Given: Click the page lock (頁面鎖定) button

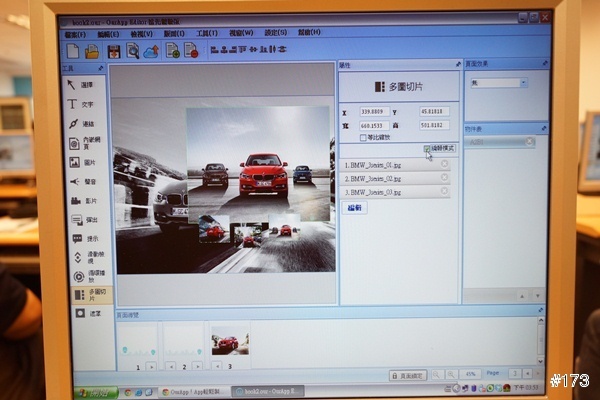Looking at the screenshot, I should click(x=410, y=375).
